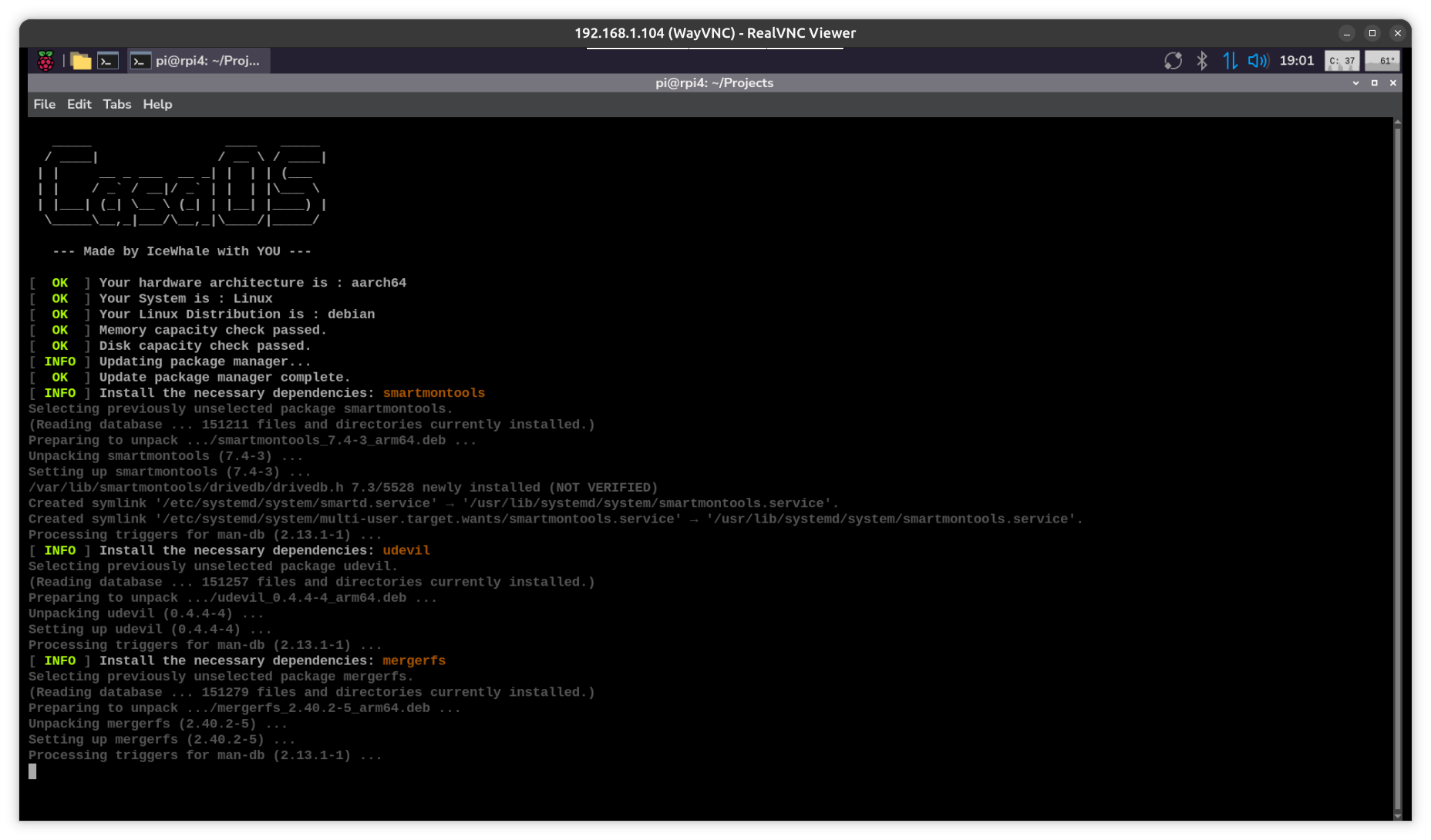Viewport: 1431px width, 840px height.
Task: Click the 61° temperature monitor
Action: coord(1382,61)
